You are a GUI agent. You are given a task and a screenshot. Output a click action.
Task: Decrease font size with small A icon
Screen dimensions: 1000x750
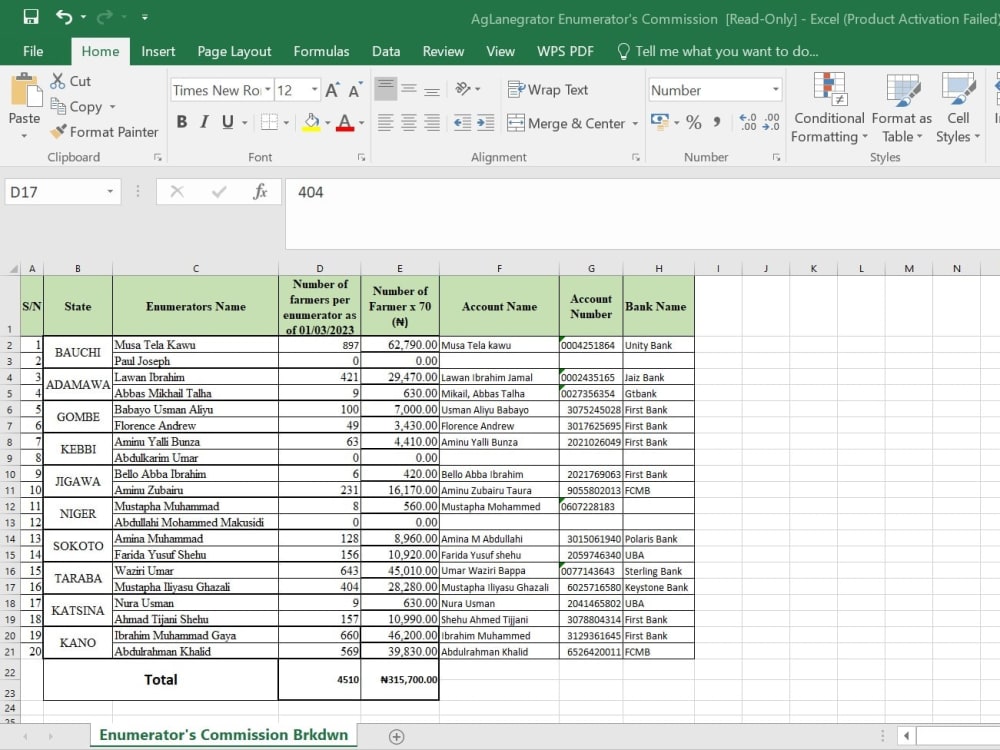click(355, 90)
